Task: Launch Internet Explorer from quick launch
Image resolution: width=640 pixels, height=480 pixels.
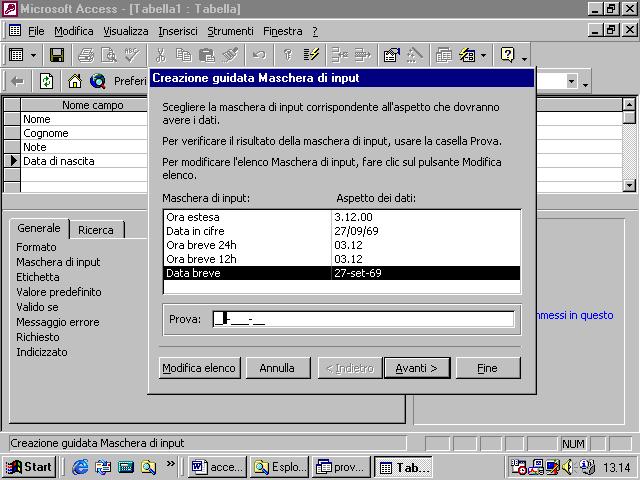Action: pos(80,467)
